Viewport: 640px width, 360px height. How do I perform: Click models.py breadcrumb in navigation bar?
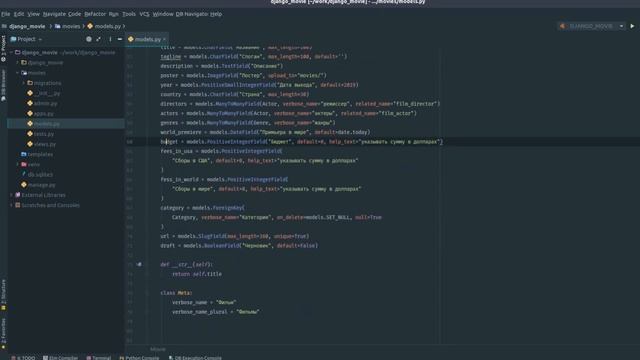[104, 26]
